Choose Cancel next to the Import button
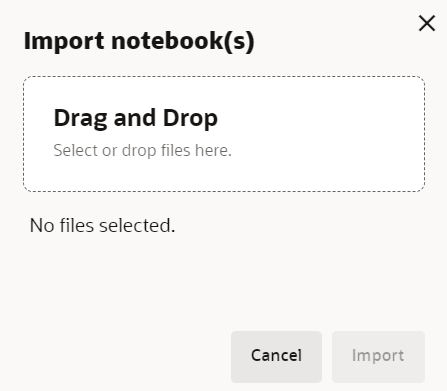This screenshot has width=447, height=391. (276, 357)
